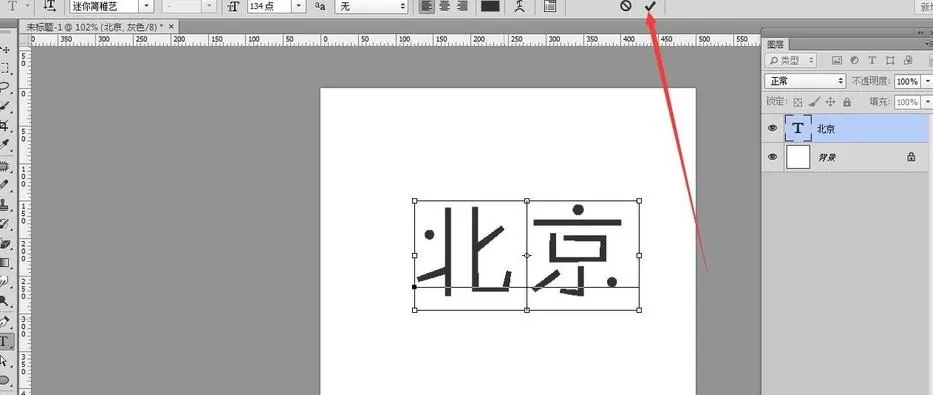Select the Eraser tool
Screen dimensions: 933x395
[x=6, y=243]
